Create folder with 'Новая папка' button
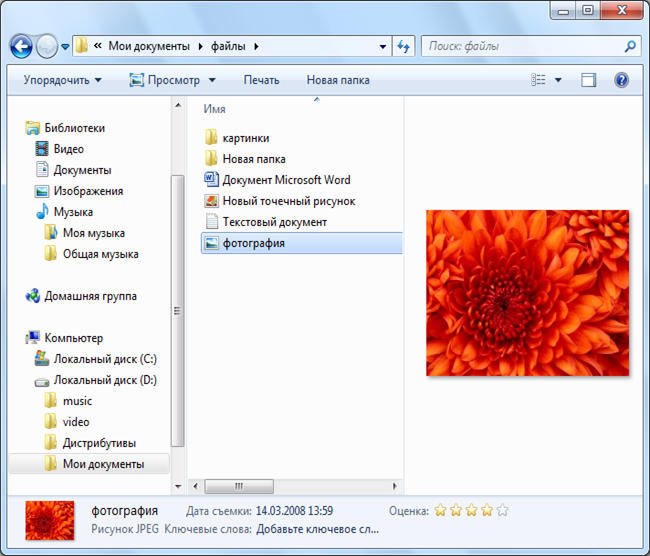650x556 pixels. (338, 80)
